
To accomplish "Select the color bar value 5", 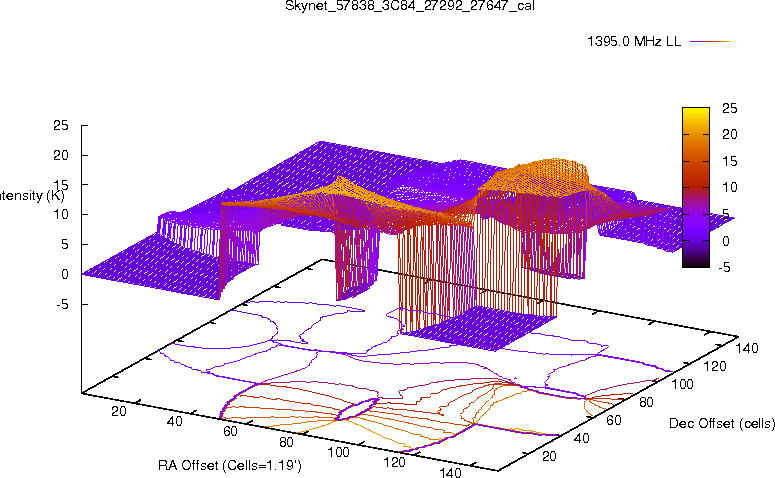I will pos(726,214).
